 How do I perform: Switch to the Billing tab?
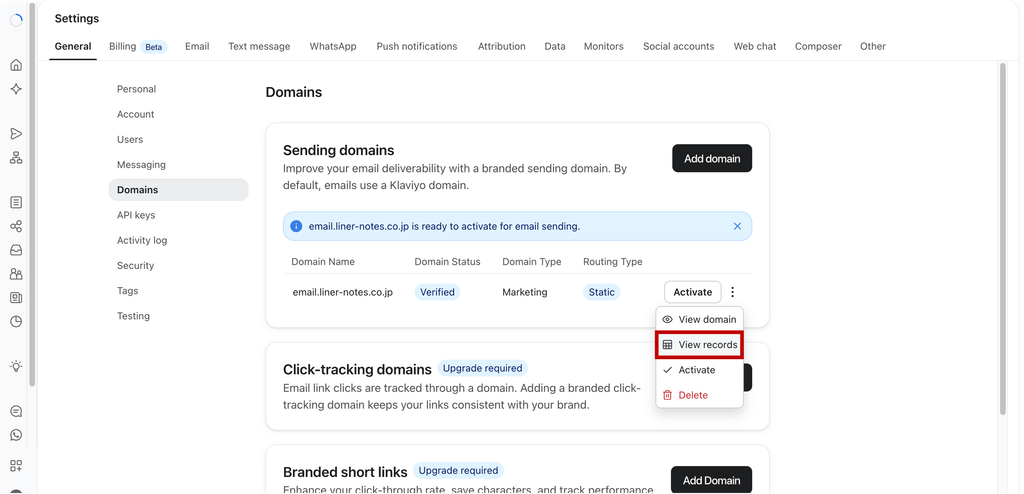[x=138, y=46]
